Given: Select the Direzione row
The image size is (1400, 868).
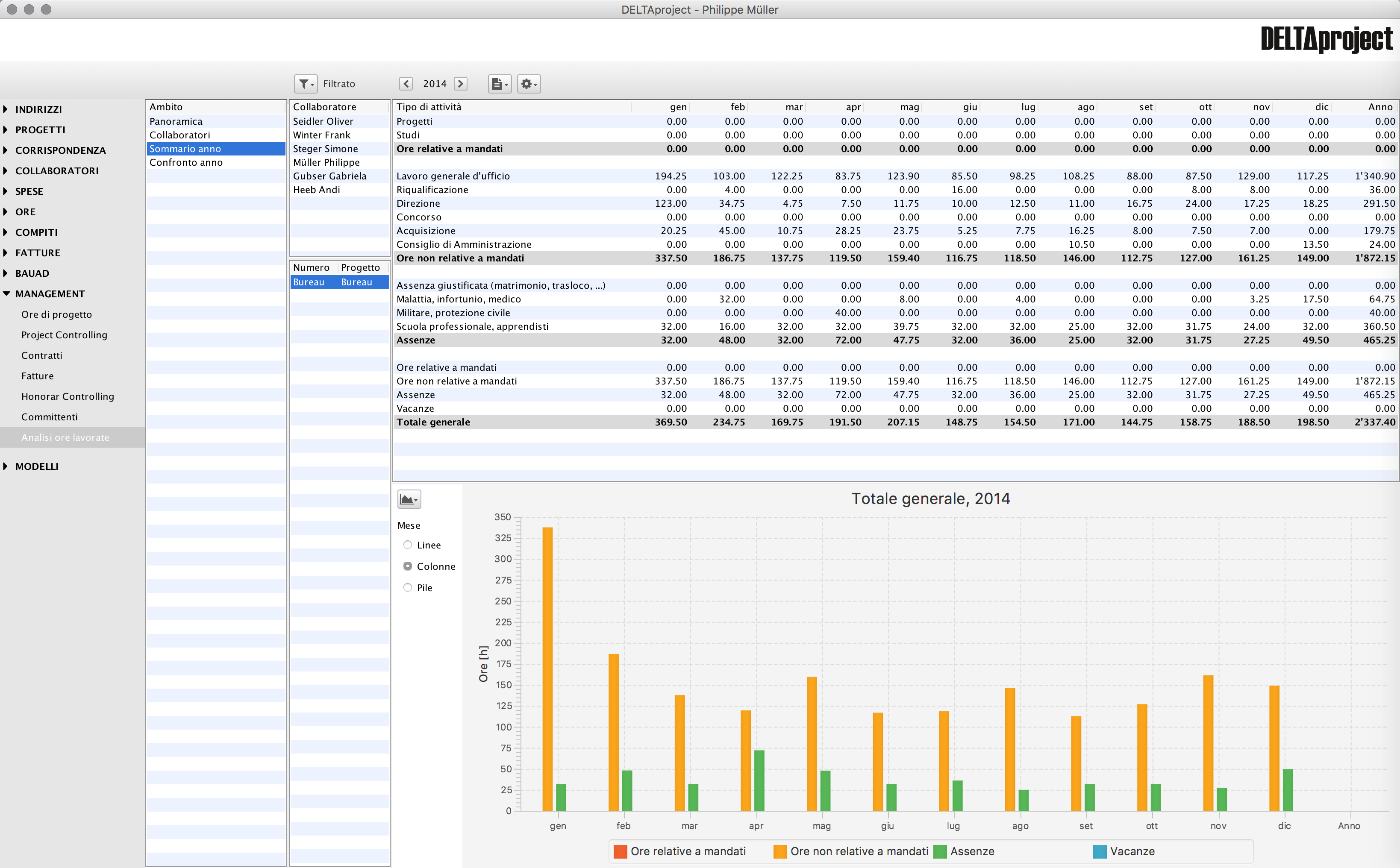Looking at the screenshot, I should (x=895, y=203).
